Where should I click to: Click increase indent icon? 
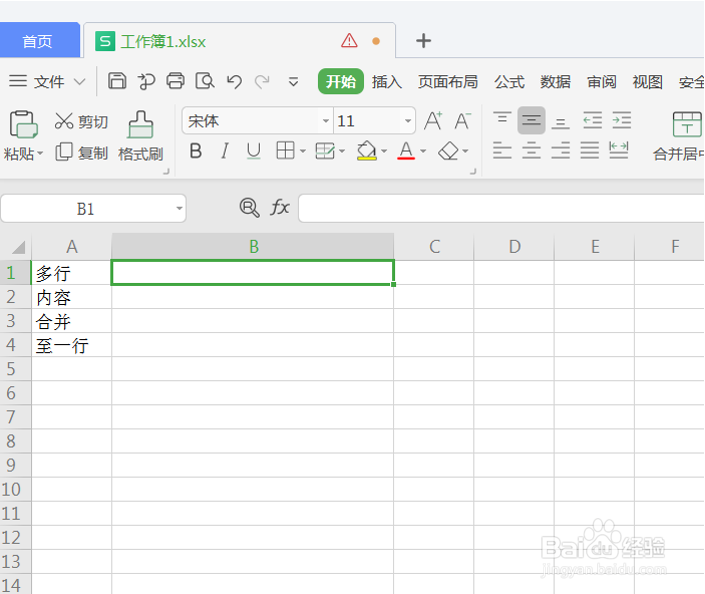click(x=622, y=120)
